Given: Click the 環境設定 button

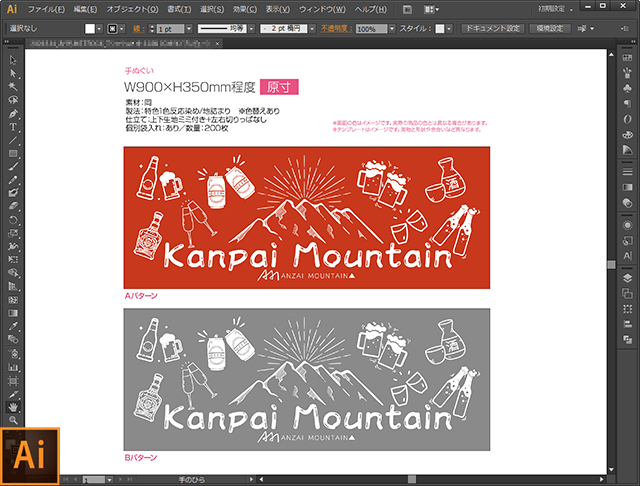Looking at the screenshot, I should 549,29.
